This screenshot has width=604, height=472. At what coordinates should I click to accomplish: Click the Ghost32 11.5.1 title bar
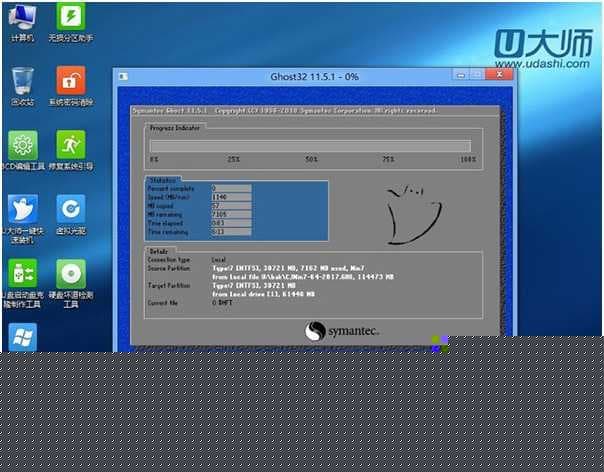300,77
